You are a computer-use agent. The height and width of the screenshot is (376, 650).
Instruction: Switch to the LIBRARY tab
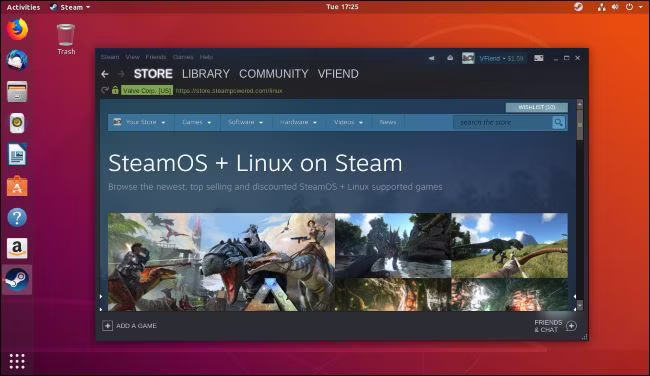click(x=206, y=74)
